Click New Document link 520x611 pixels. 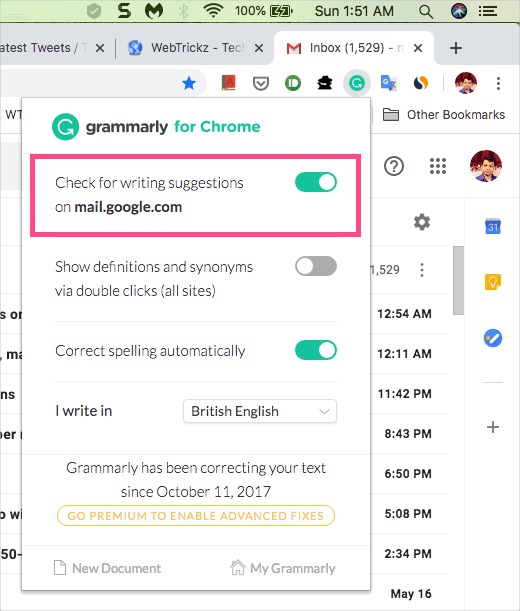tap(107, 568)
